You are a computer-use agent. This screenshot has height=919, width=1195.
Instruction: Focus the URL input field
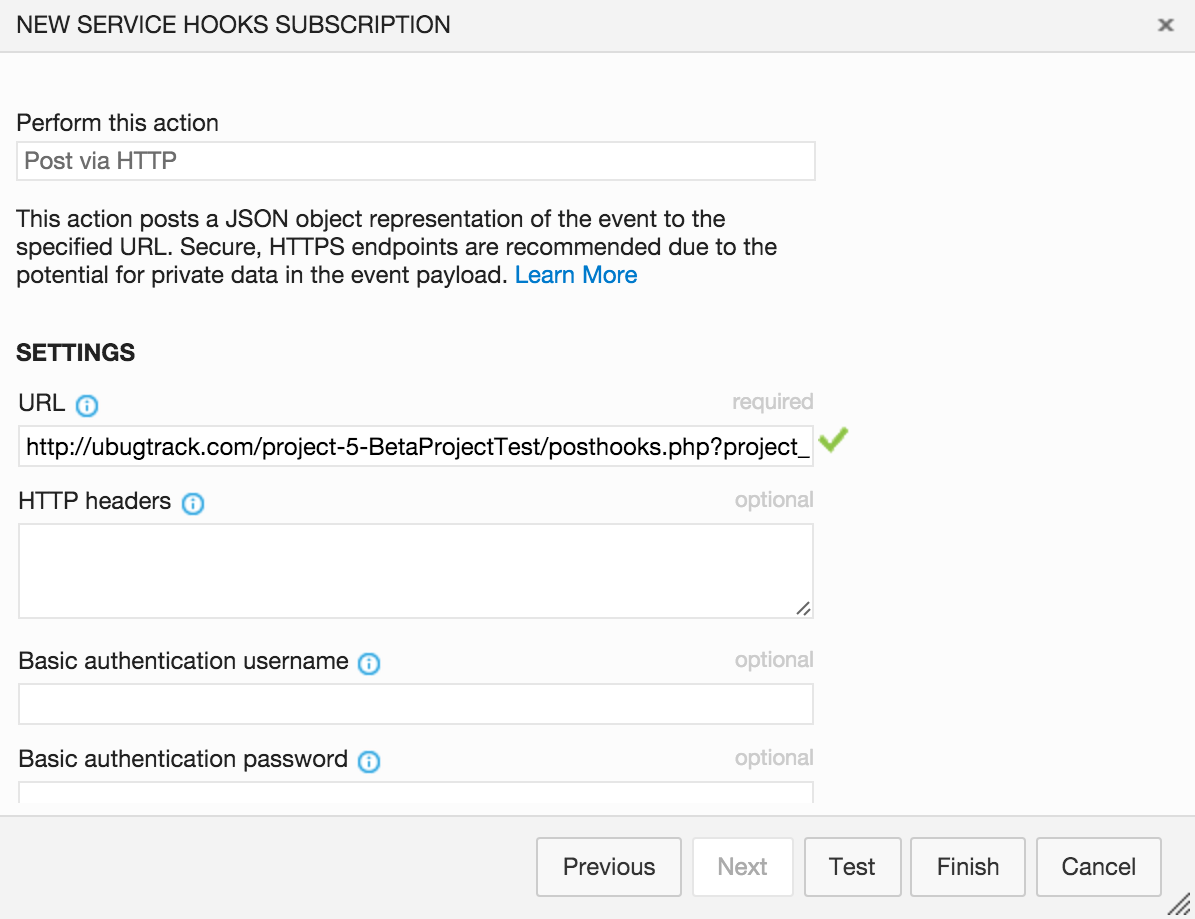[x=415, y=446]
